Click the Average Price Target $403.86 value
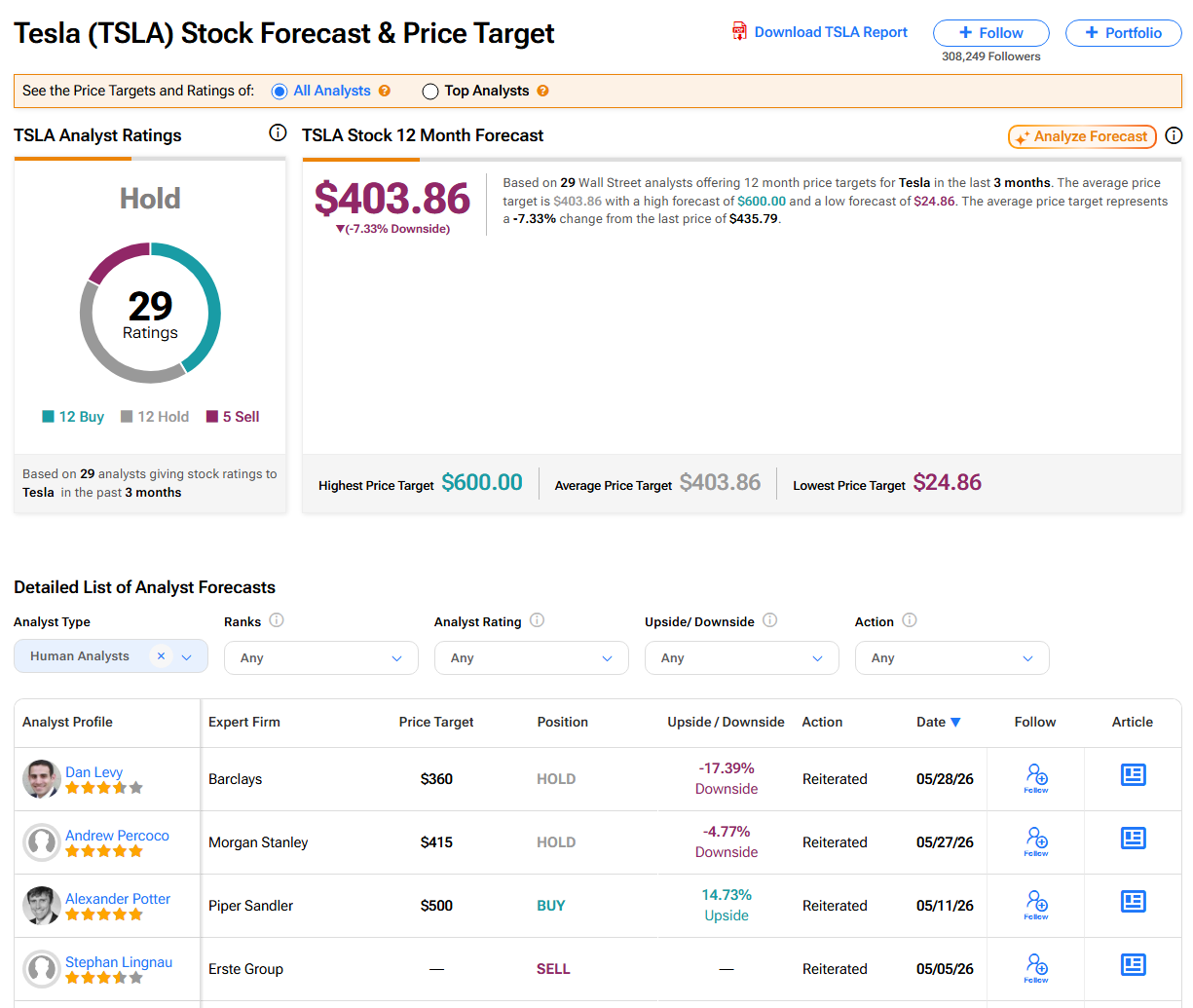The image size is (1193, 1008). [720, 482]
